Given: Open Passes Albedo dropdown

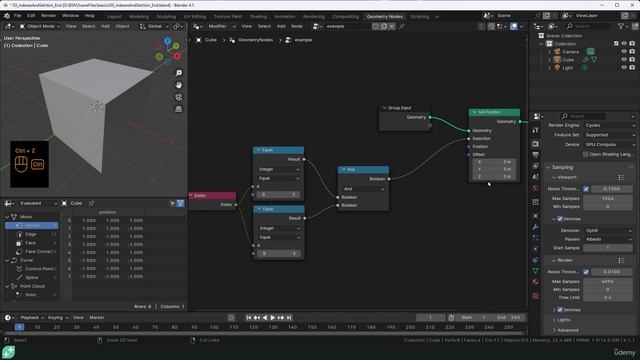Looking at the screenshot, I should (609, 239).
